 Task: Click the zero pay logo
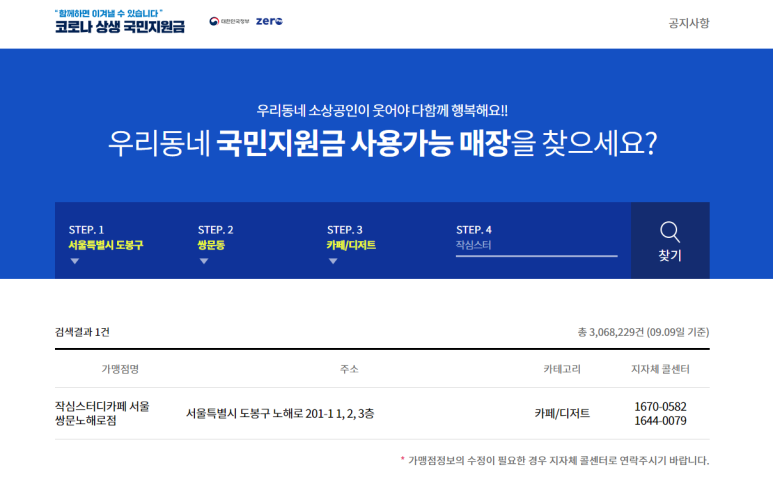point(269,21)
